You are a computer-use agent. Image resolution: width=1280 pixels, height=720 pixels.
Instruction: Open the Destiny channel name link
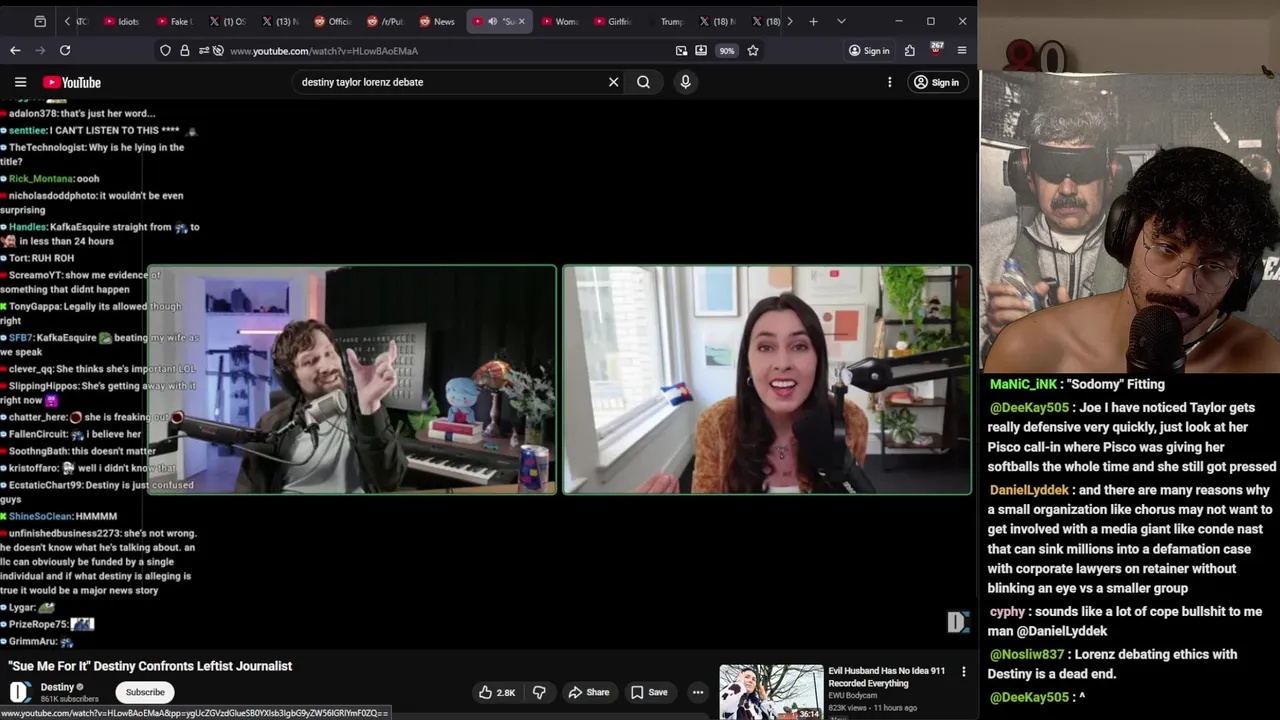(x=57, y=687)
